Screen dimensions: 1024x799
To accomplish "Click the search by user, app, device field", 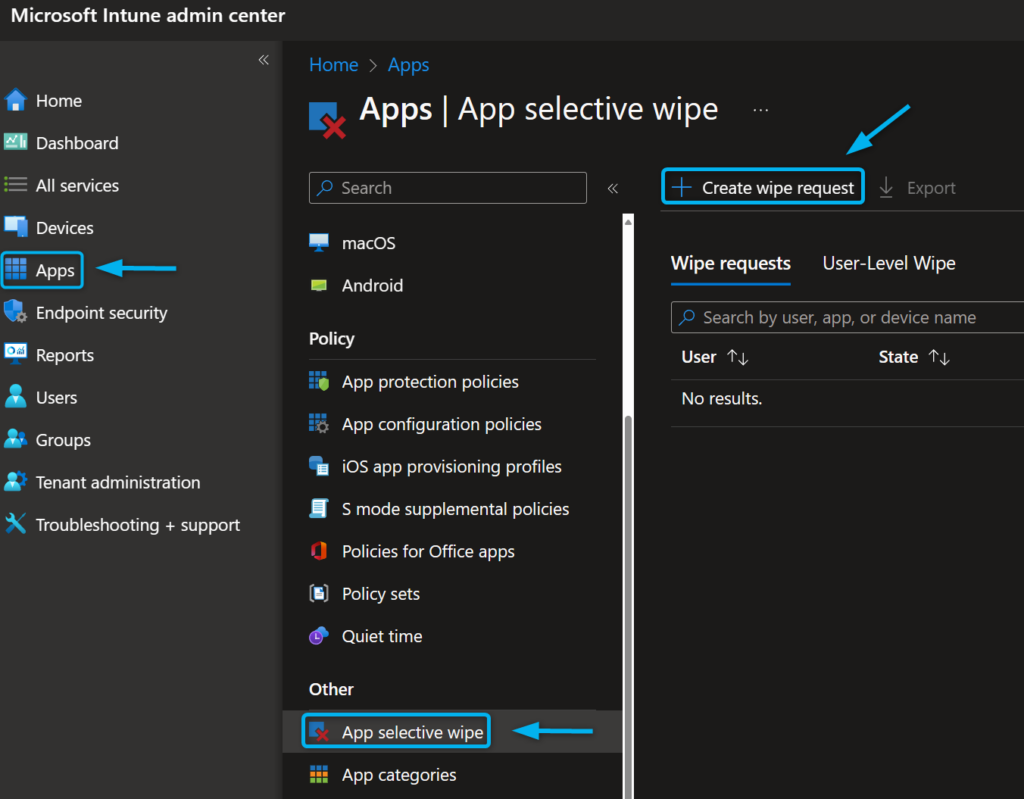I will 846,317.
